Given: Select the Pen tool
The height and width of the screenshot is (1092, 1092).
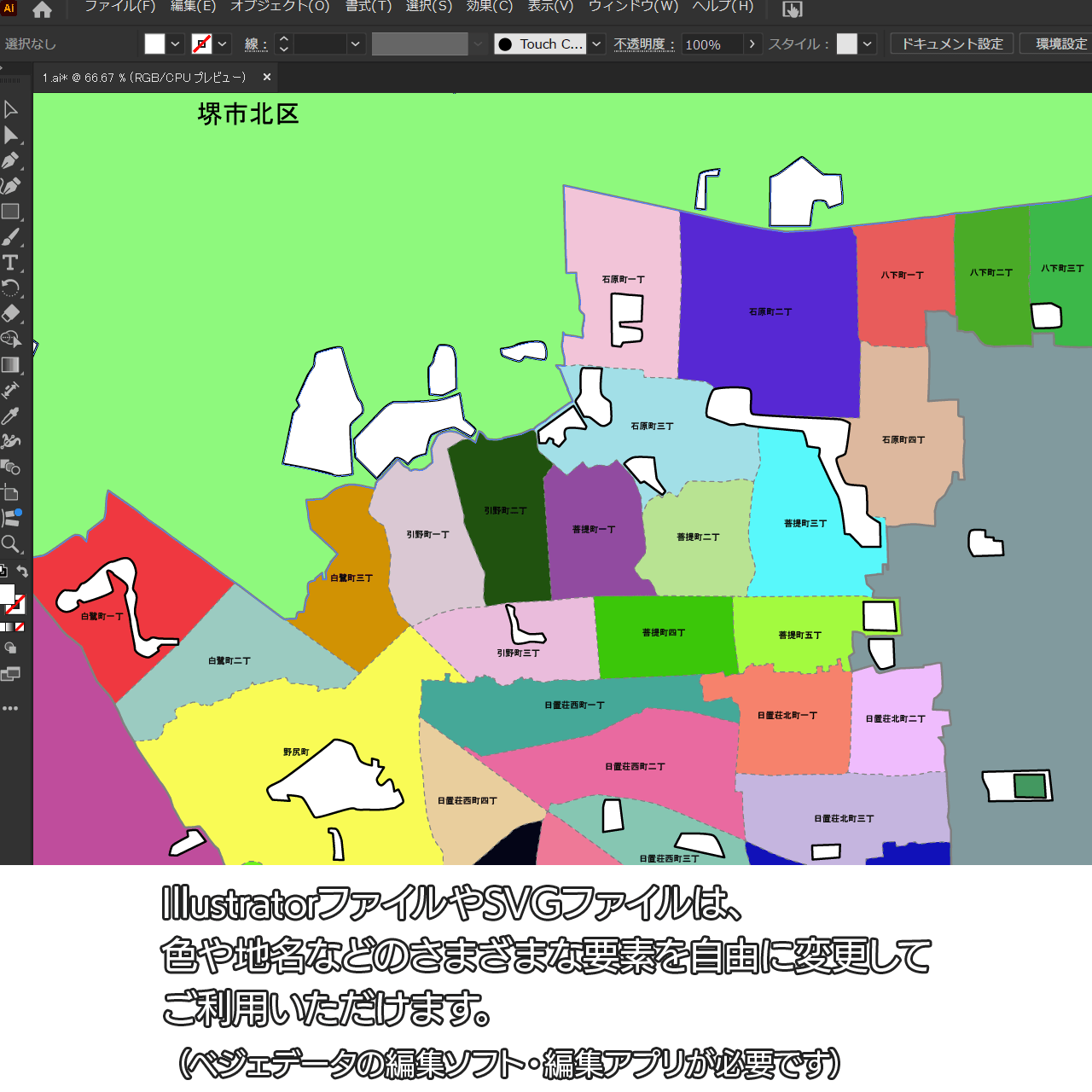Looking at the screenshot, I should pos(10,160).
